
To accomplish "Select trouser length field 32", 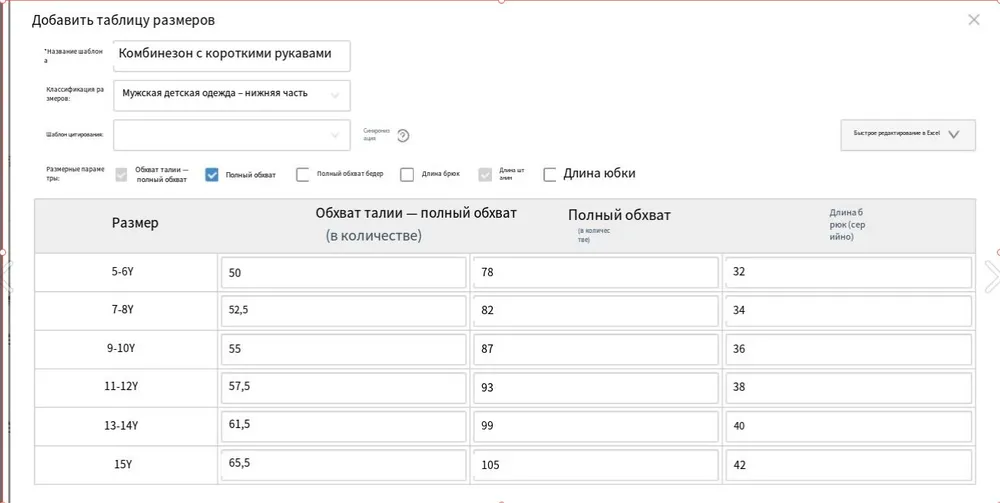I will coord(849,273).
